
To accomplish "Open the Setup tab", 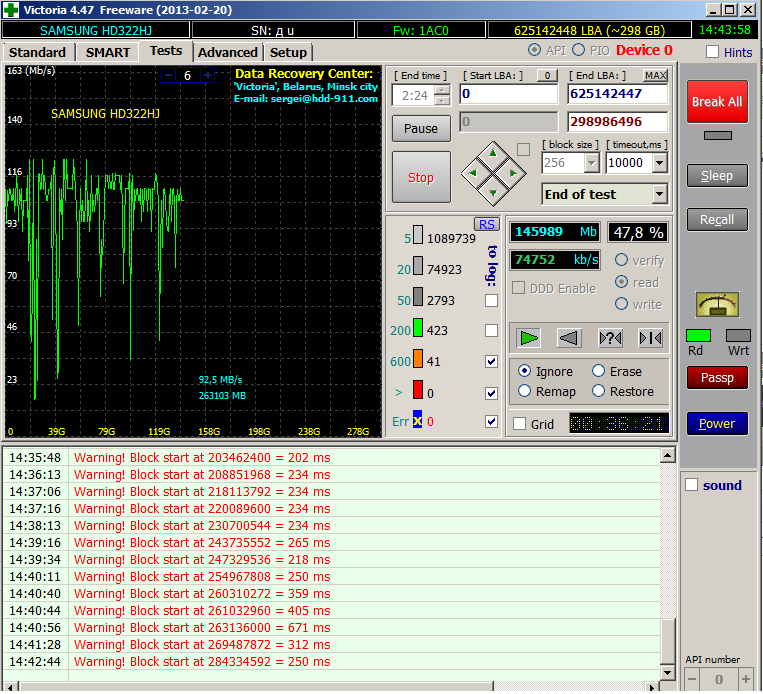I will point(288,53).
